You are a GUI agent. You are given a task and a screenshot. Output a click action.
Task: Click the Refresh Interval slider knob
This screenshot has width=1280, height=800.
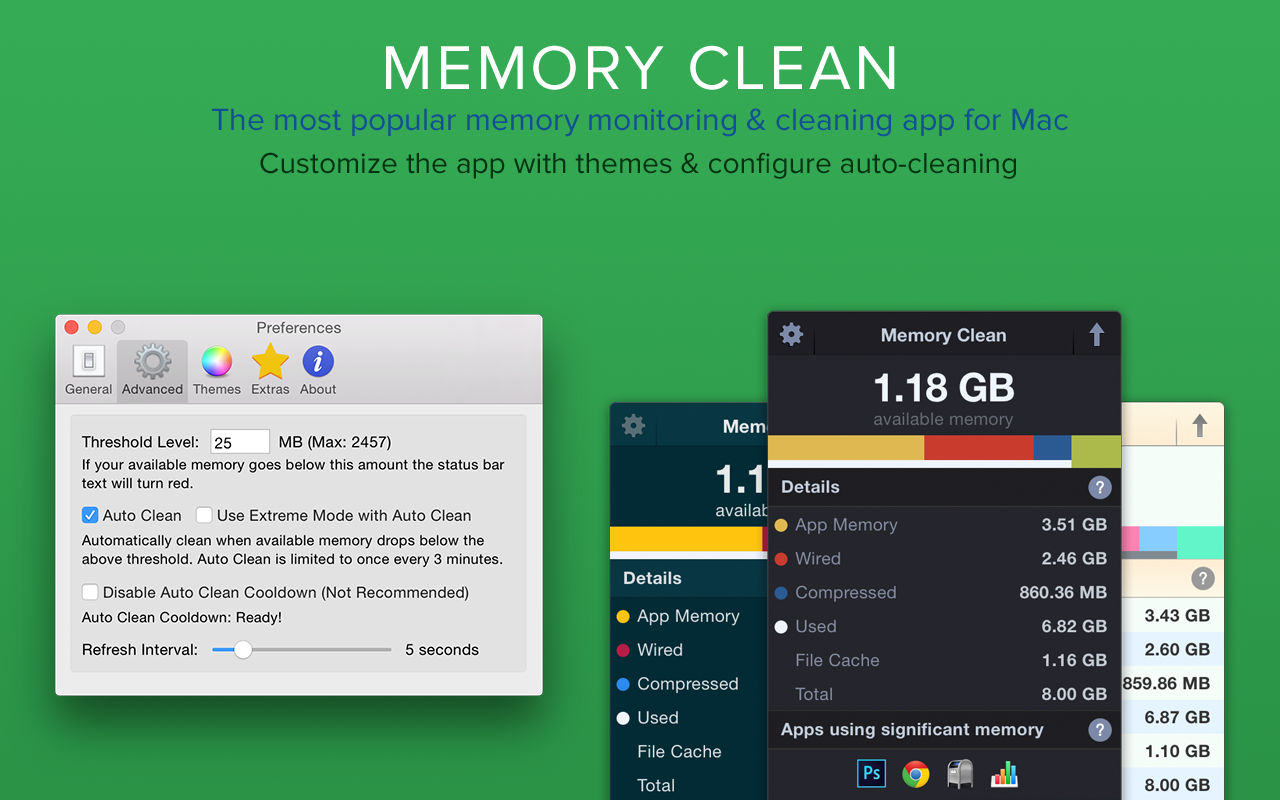click(243, 650)
